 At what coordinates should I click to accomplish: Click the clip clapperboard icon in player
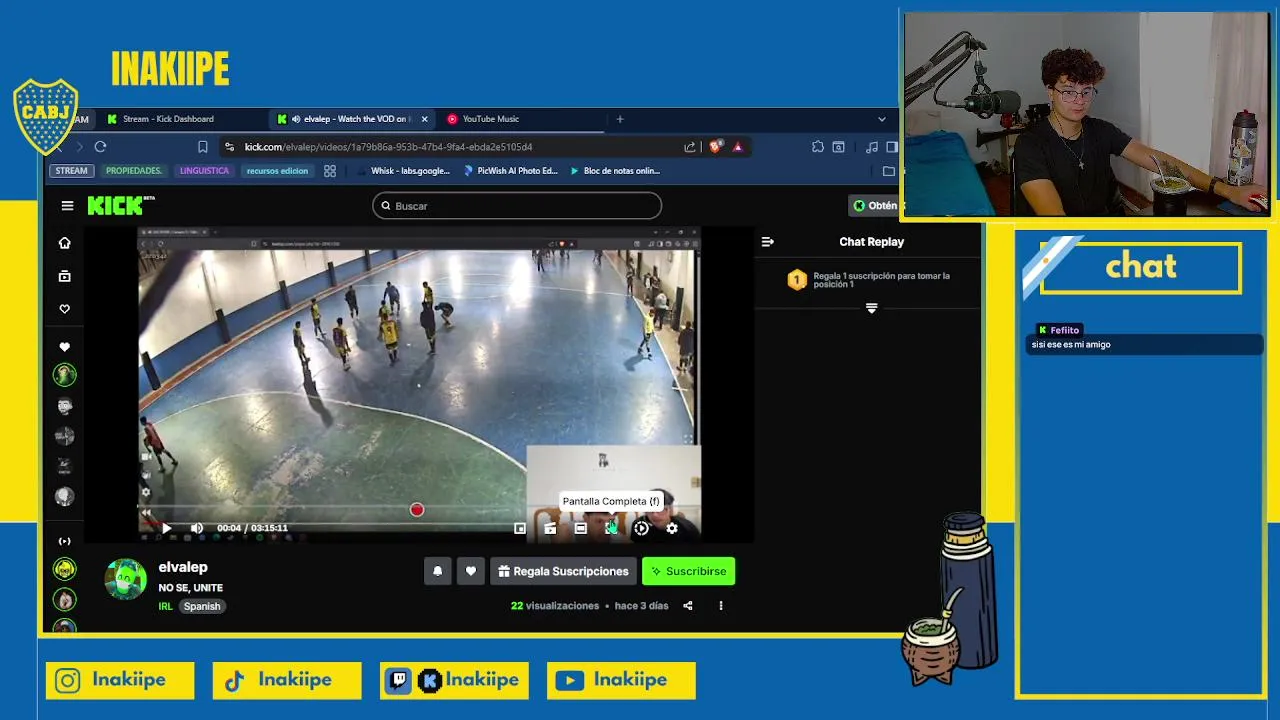click(x=550, y=528)
